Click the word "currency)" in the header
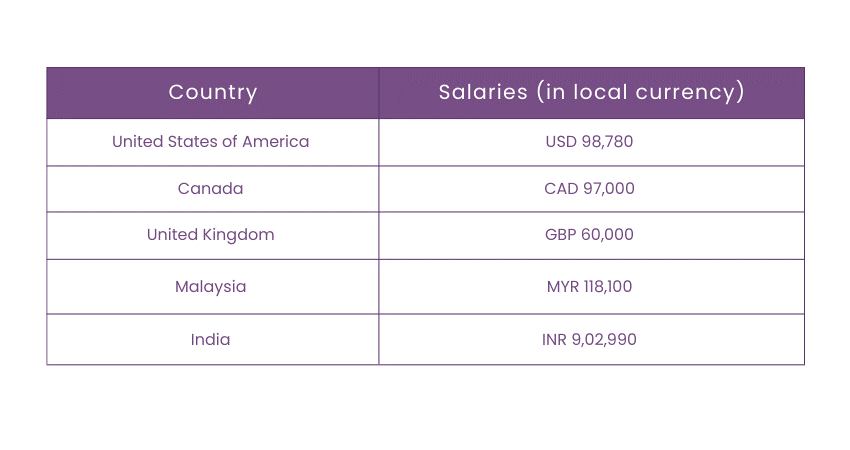 point(696,93)
